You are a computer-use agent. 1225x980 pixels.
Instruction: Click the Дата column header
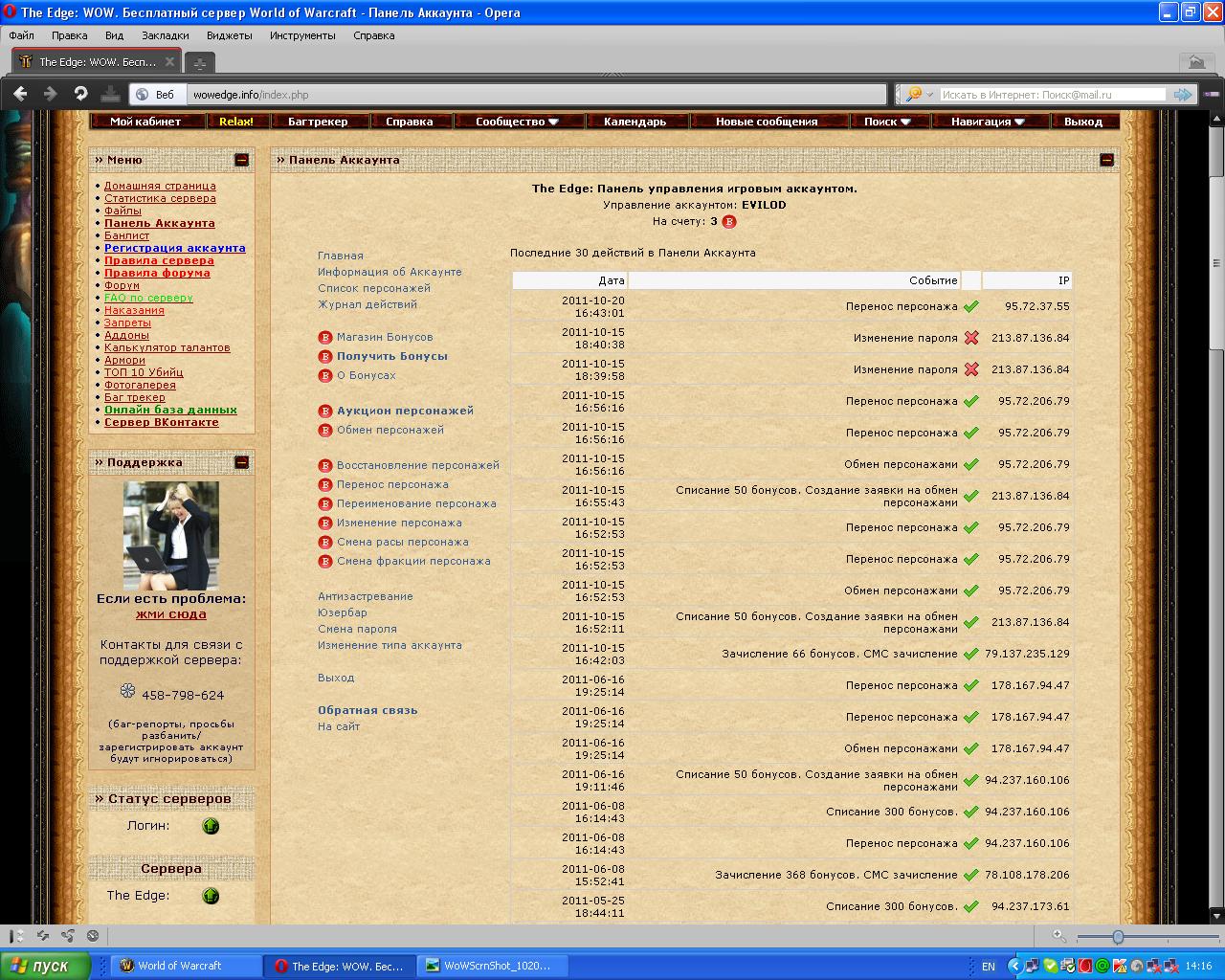pos(569,280)
